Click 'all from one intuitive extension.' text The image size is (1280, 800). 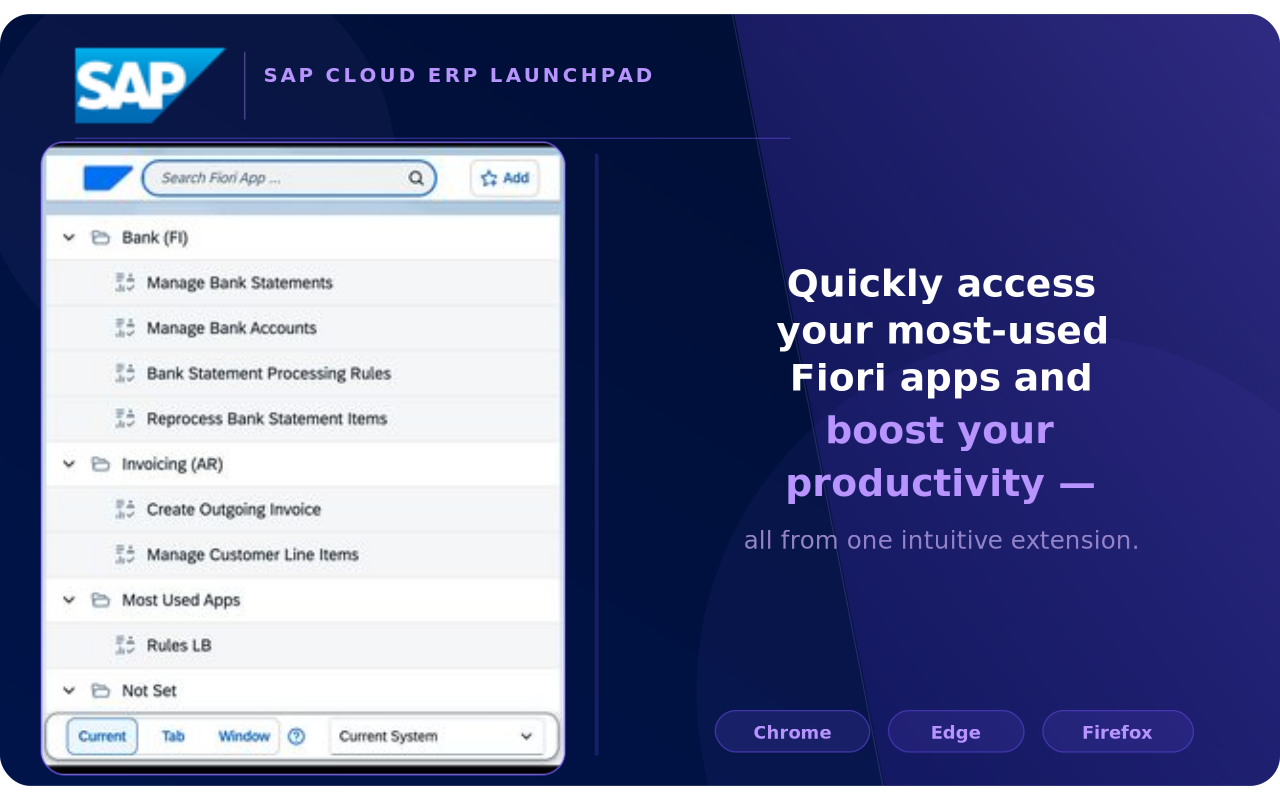(941, 541)
